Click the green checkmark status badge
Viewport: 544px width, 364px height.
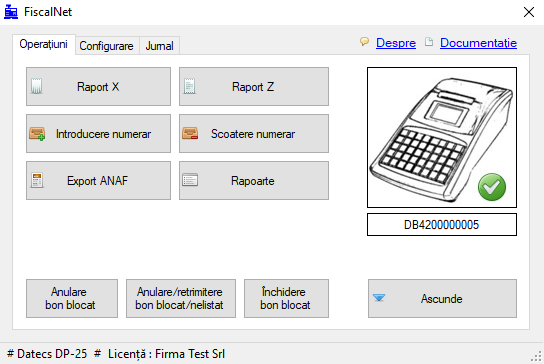point(492,187)
